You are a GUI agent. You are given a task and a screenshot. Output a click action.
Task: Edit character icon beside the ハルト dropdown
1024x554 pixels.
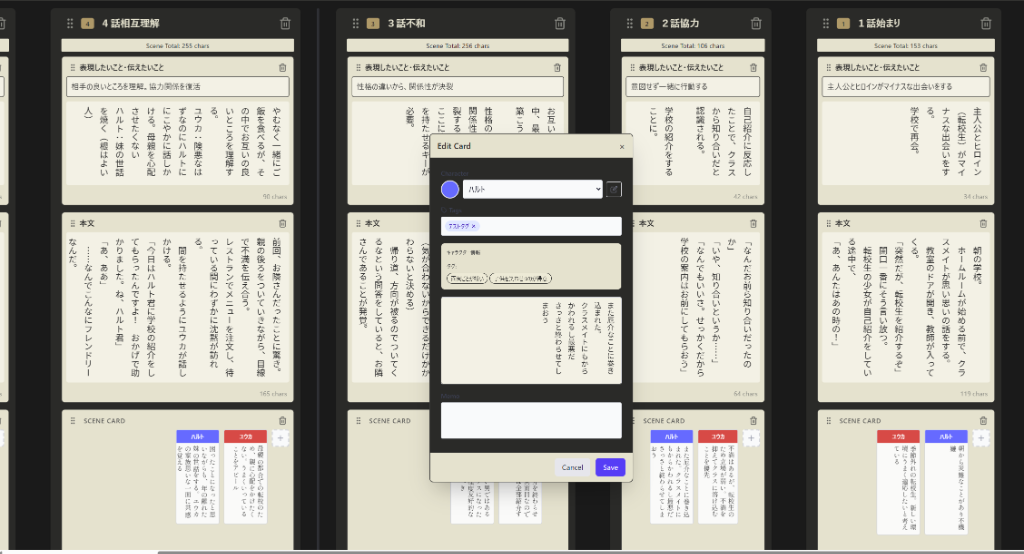(613, 189)
